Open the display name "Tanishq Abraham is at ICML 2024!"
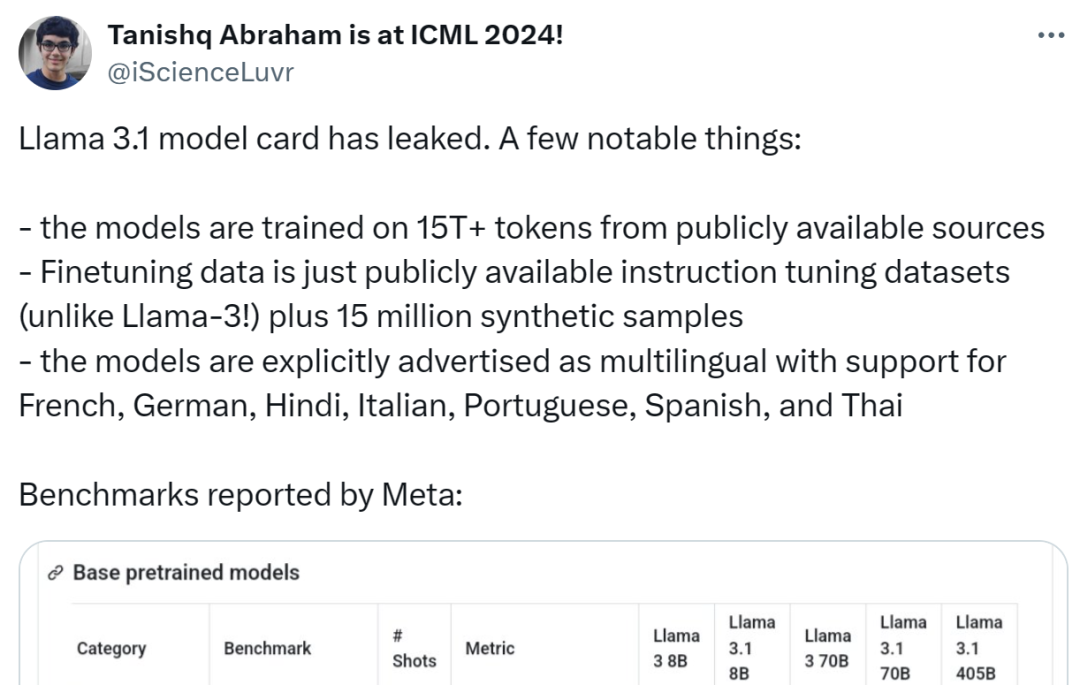Screen dimensions: 1080x685 tap(335, 36)
